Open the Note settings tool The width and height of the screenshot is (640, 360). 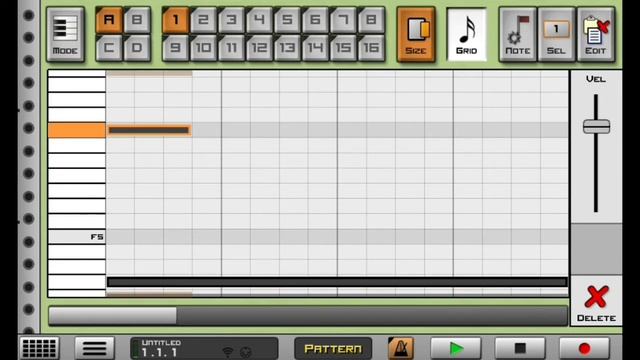point(518,34)
